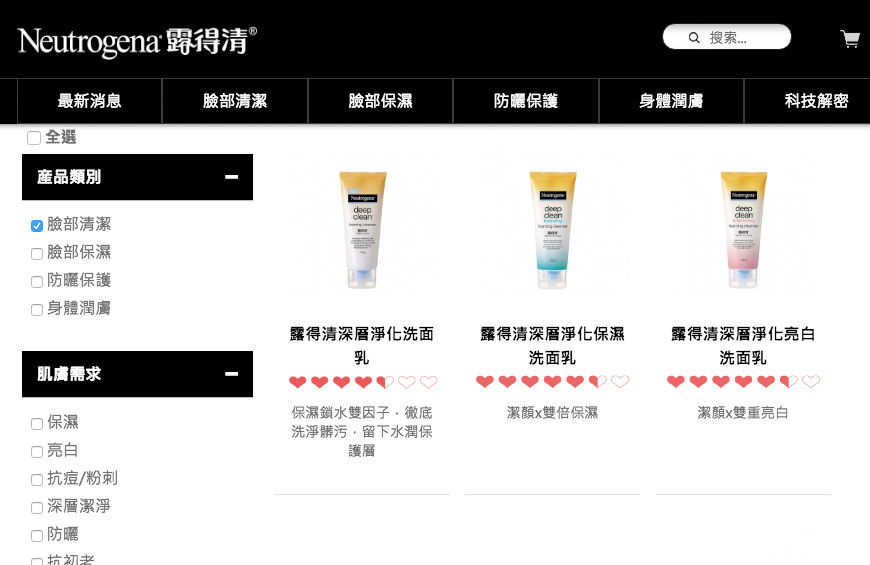Viewport: 870px width, 565px height.
Task: Open the shopping cart icon
Action: (x=849, y=38)
